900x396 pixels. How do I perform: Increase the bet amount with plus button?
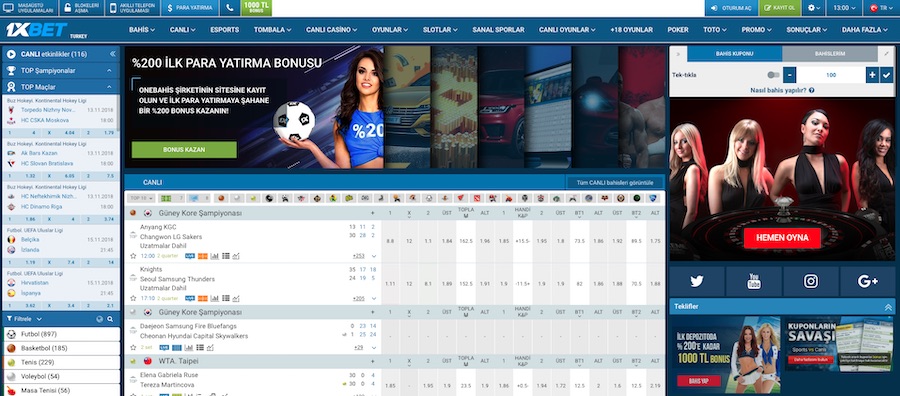(872, 75)
